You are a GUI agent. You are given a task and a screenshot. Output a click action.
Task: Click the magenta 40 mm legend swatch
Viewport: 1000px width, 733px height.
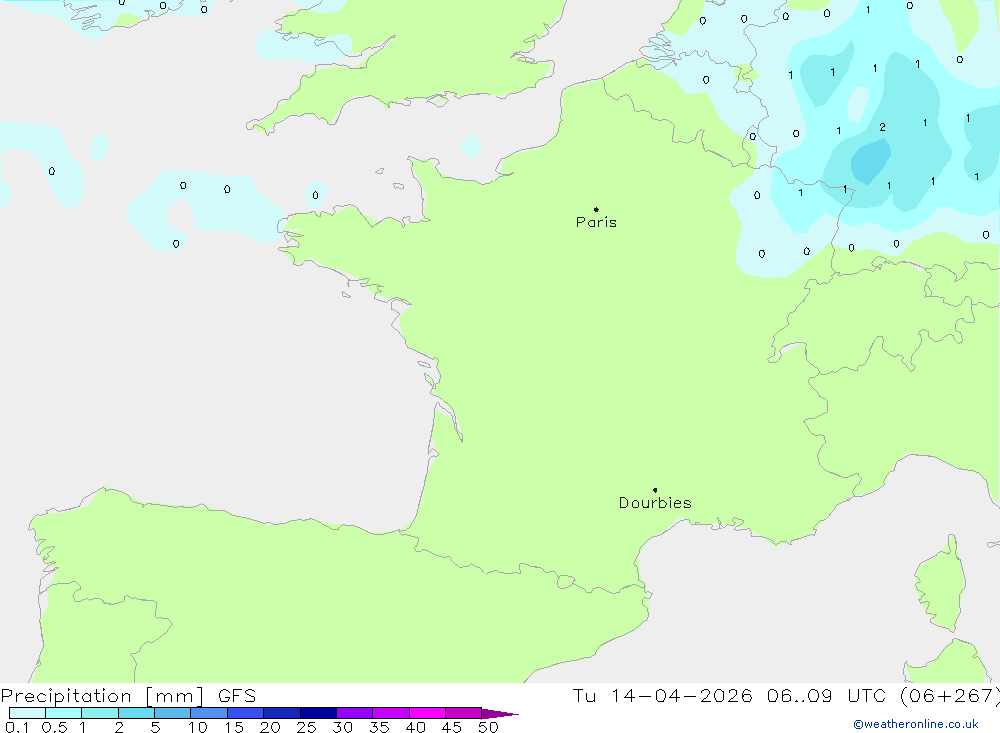point(427,713)
